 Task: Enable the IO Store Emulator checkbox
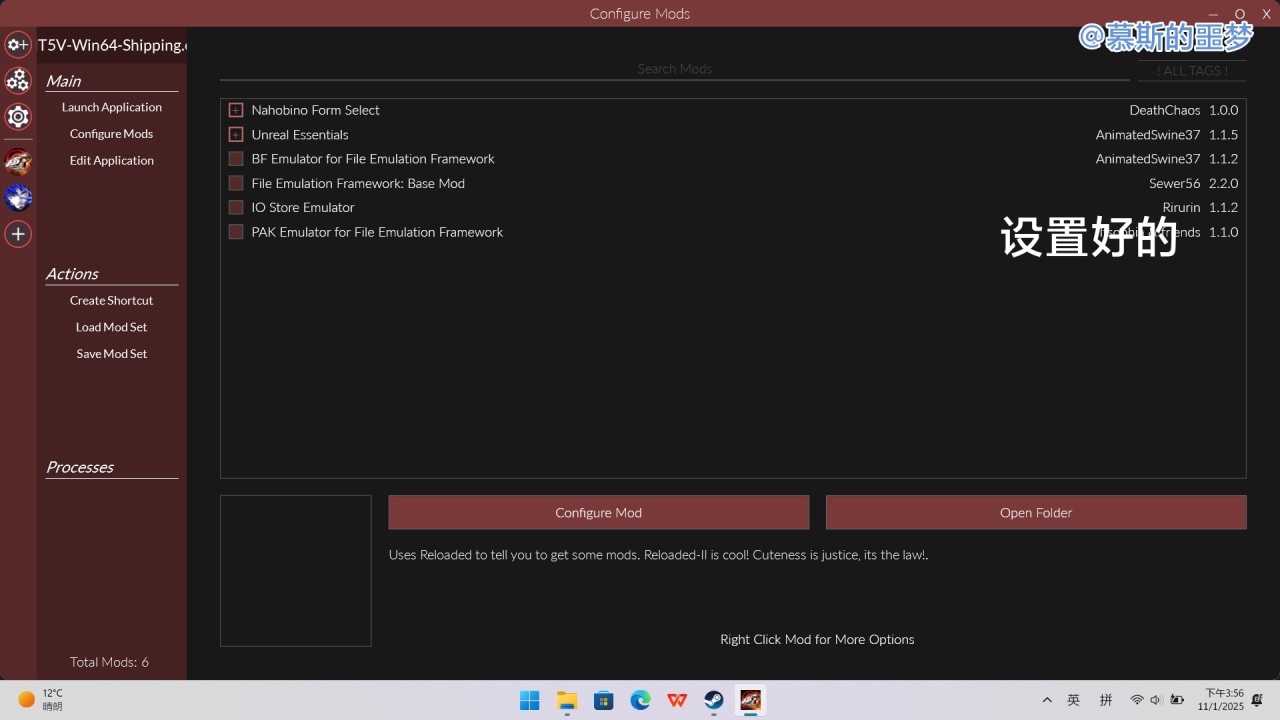[236, 208]
